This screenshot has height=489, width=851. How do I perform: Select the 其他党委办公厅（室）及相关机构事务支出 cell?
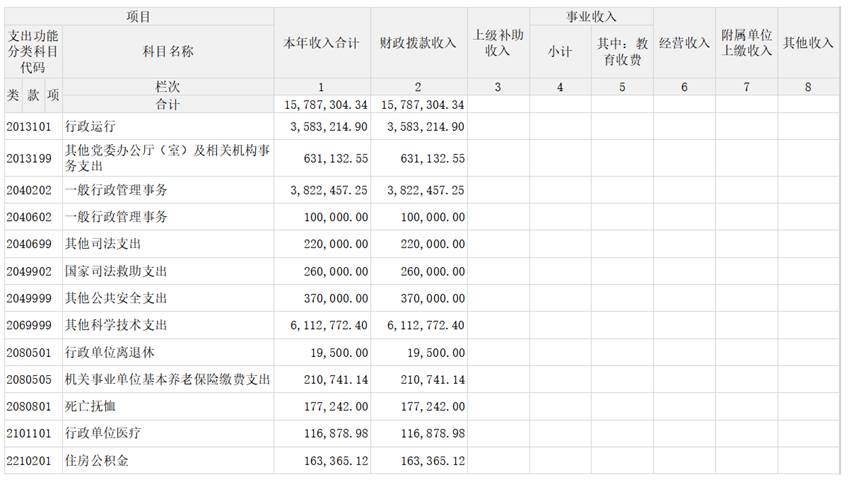click(166, 159)
